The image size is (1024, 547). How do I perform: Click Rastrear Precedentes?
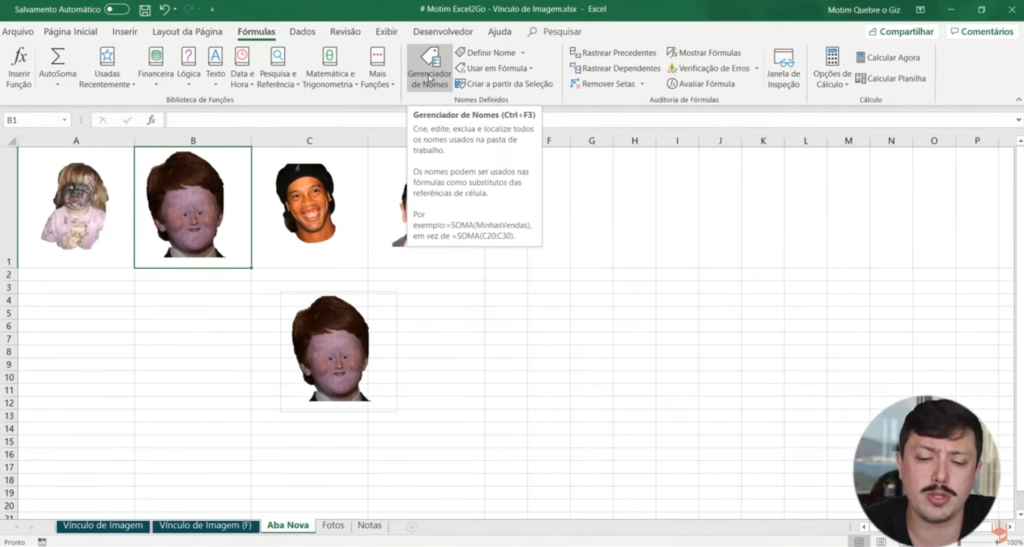[x=613, y=52]
